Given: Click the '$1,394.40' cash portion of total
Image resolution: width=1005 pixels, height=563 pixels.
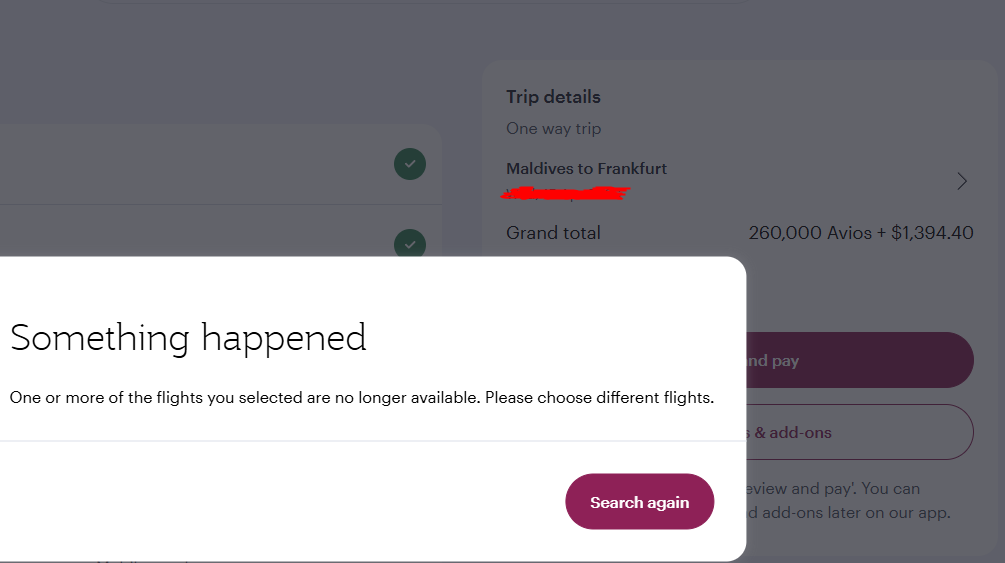Looking at the screenshot, I should click(x=932, y=233).
